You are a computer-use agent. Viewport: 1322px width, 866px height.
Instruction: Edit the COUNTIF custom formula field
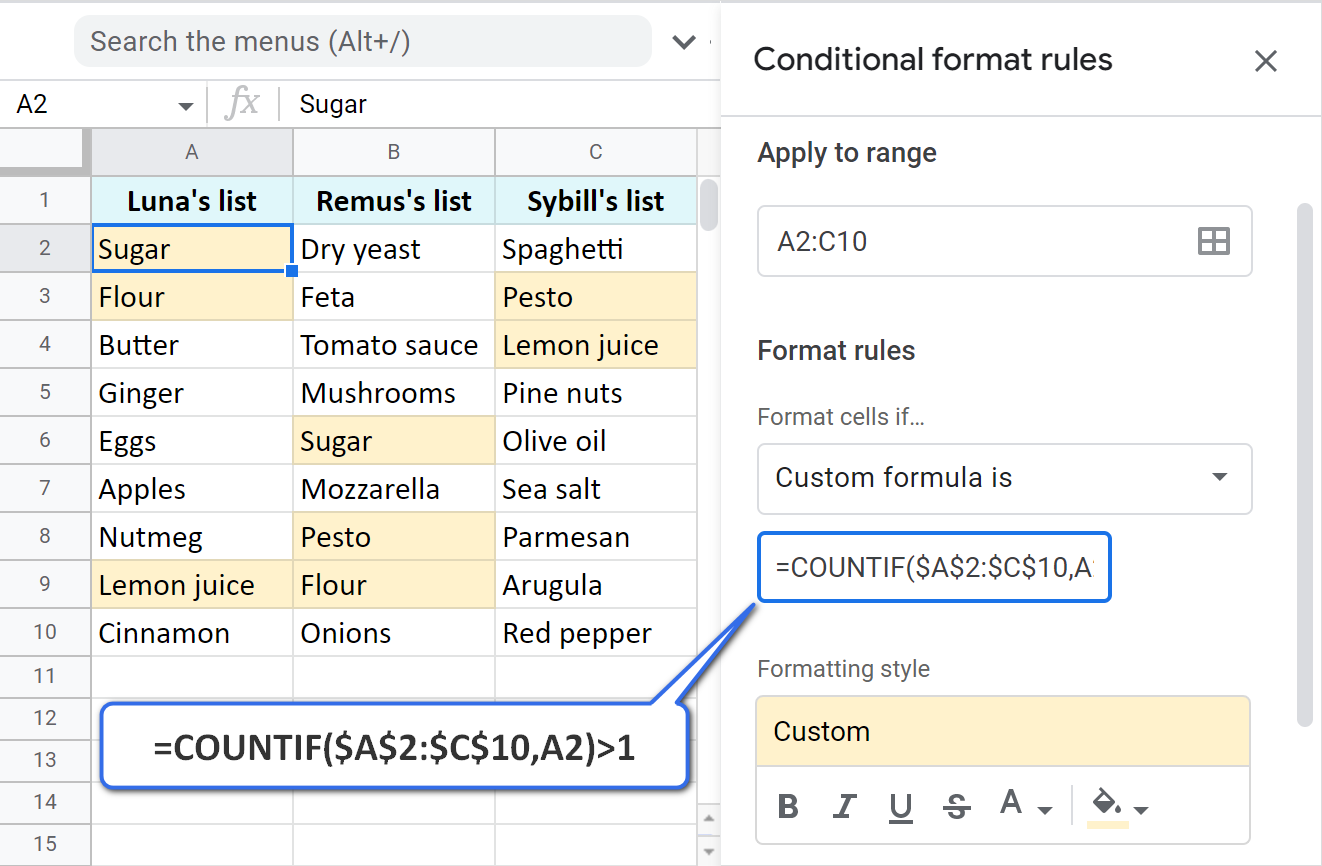coord(934,566)
